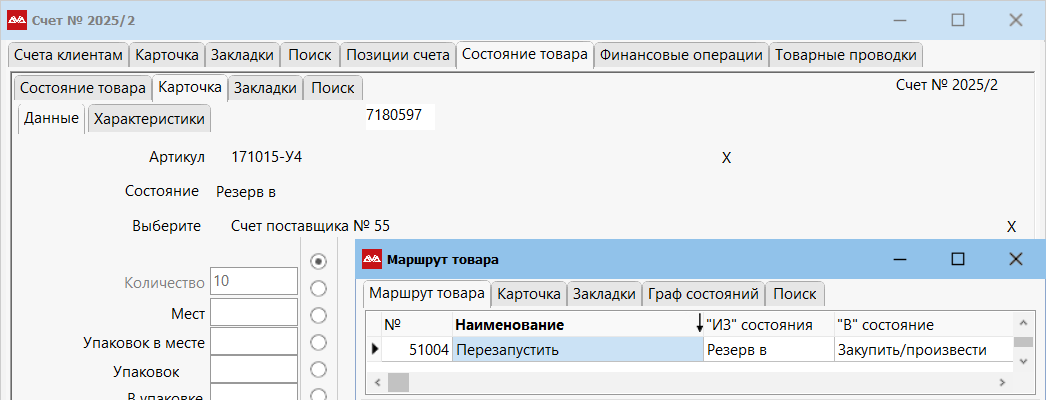The width and height of the screenshot is (1046, 400).
Task: Switch to the Финансовые операции tab
Action: click(x=681, y=55)
